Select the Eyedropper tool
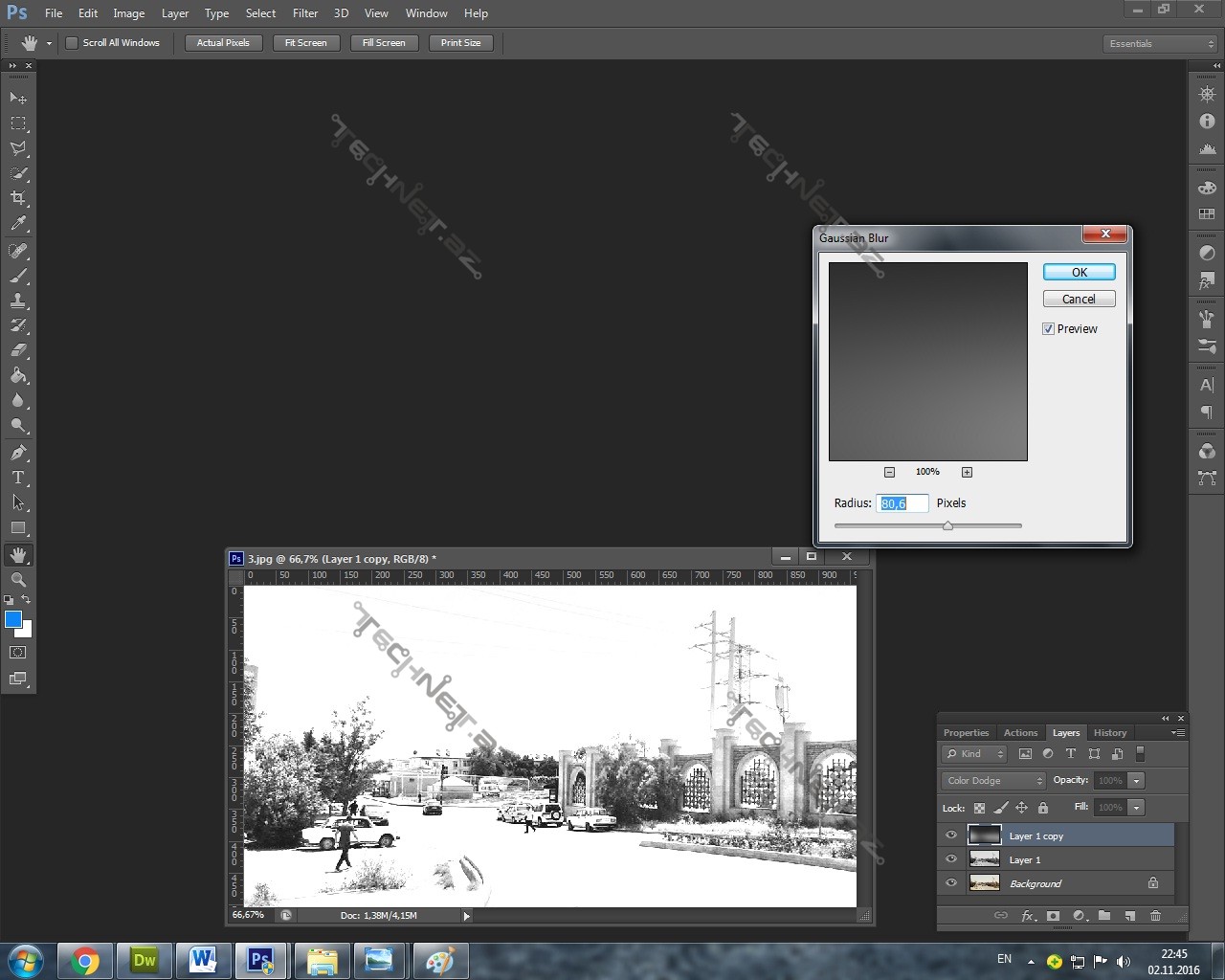This screenshot has height=980, width=1225. pyautogui.click(x=18, y=224)
